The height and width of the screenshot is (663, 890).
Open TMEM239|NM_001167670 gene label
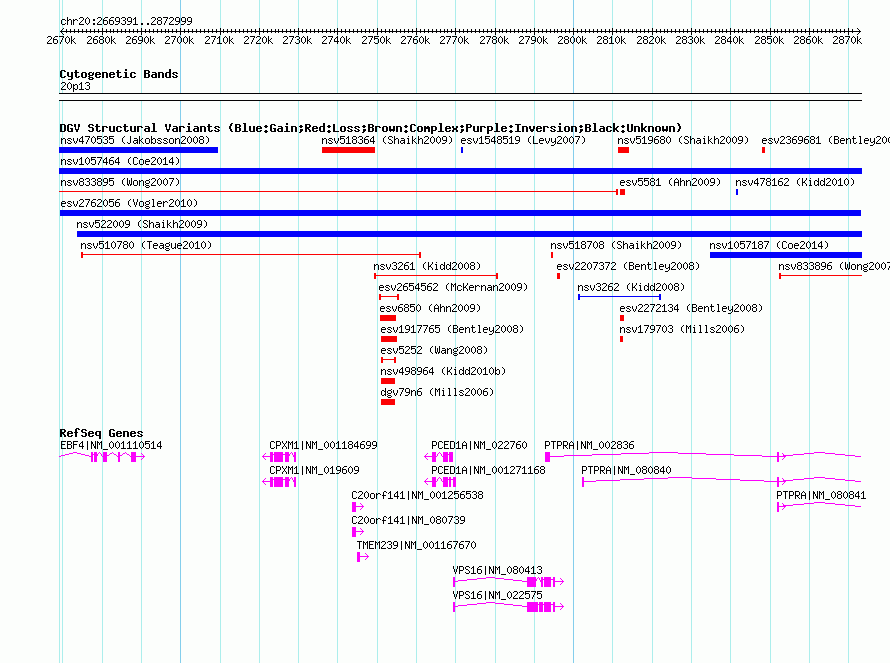[x=416, y=545]
